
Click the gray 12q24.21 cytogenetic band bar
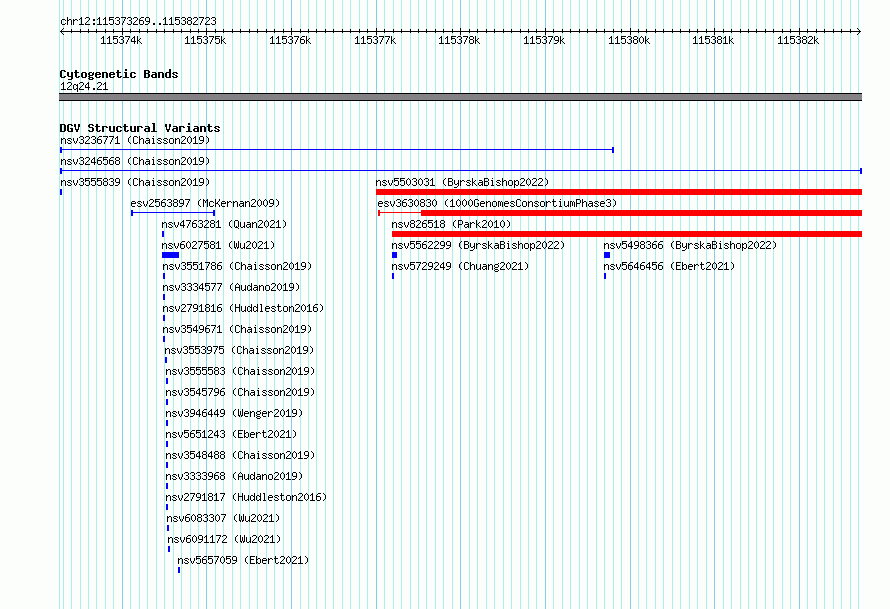(x=460, y=97)
